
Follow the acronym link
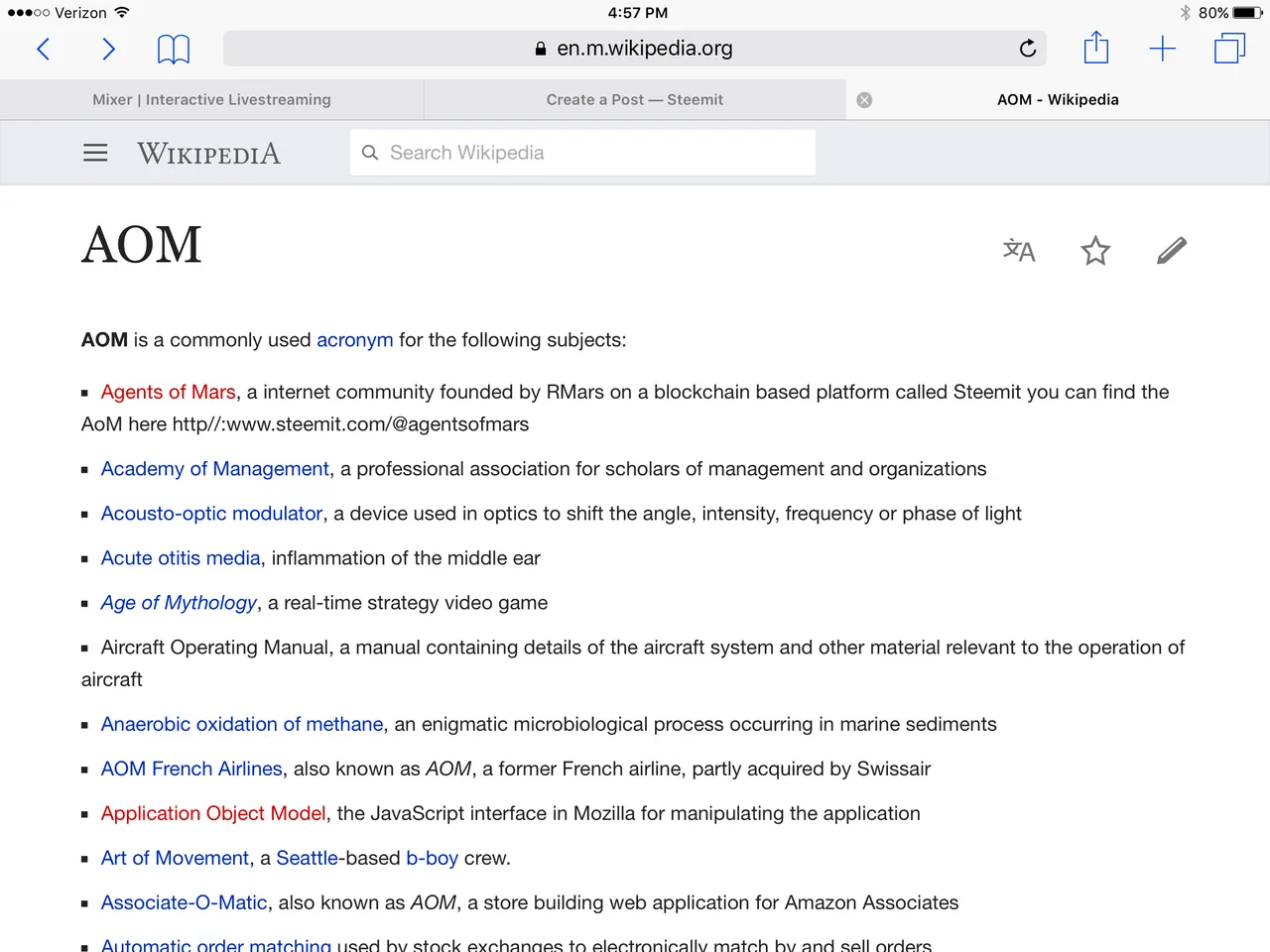pyautogui.click(x=355, y=340)
